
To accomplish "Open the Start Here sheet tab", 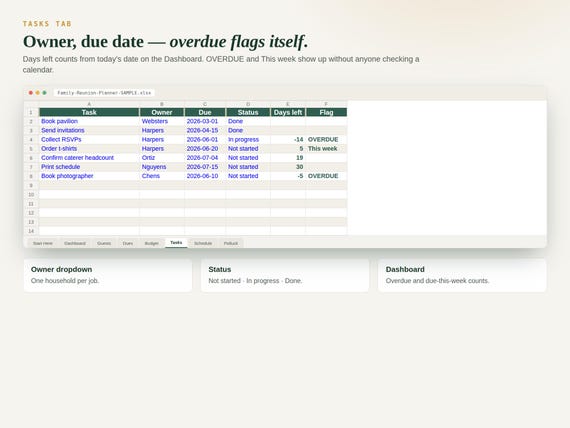I will click(43, 243).
